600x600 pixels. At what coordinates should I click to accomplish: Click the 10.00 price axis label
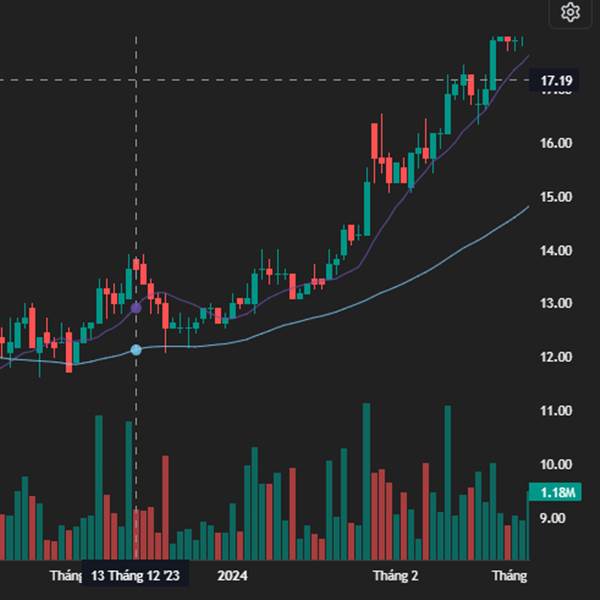coord(556,464)
